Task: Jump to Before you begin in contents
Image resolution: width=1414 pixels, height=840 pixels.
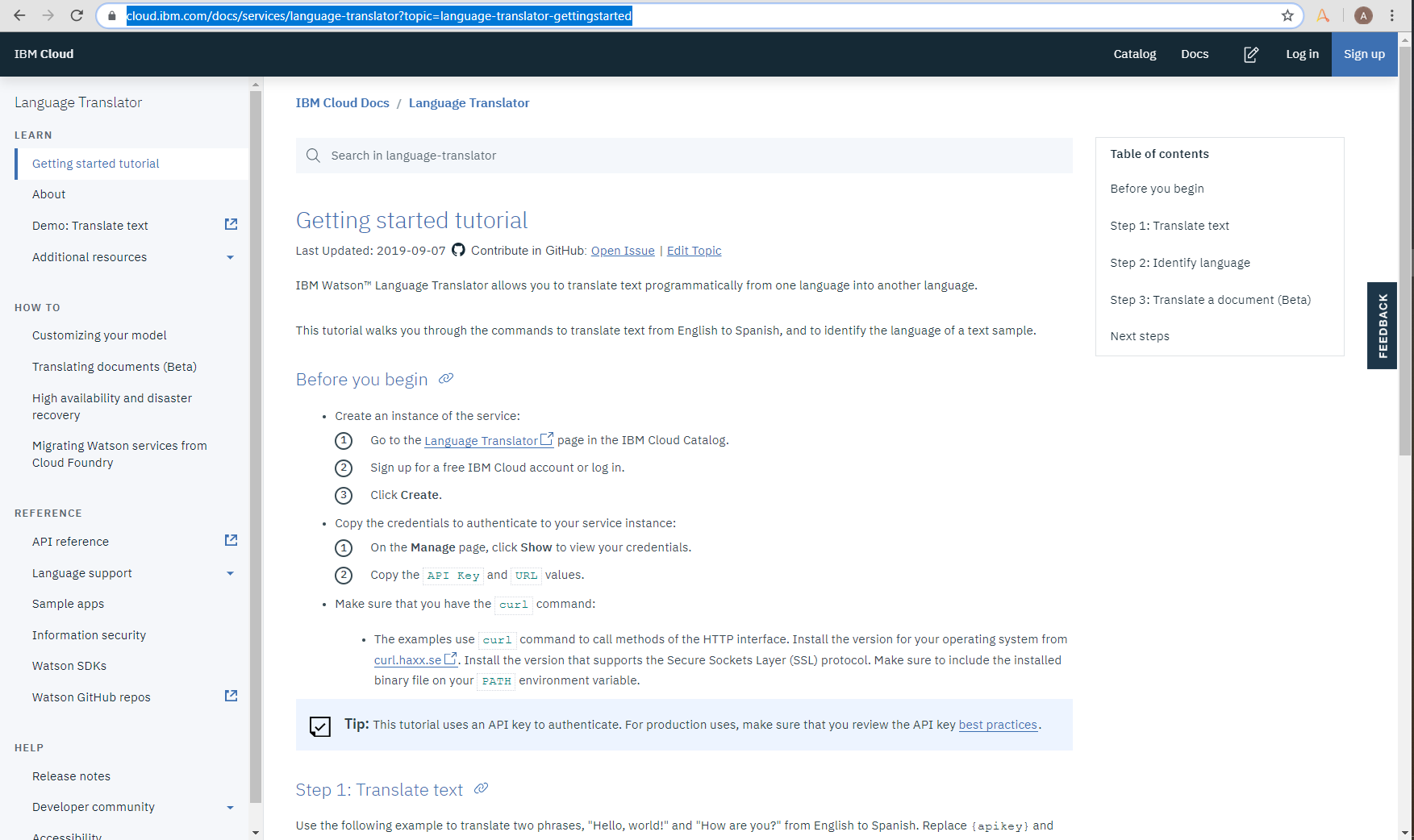Action: tap(1157, 189)
